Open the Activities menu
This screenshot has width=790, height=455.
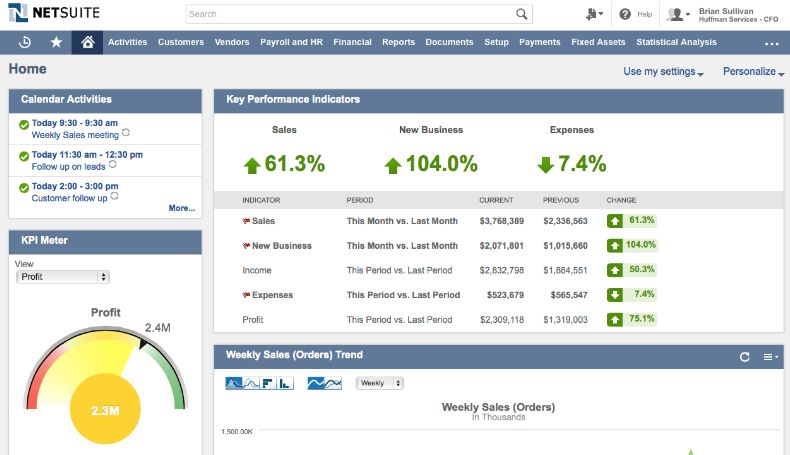click(x=127, y=42)
